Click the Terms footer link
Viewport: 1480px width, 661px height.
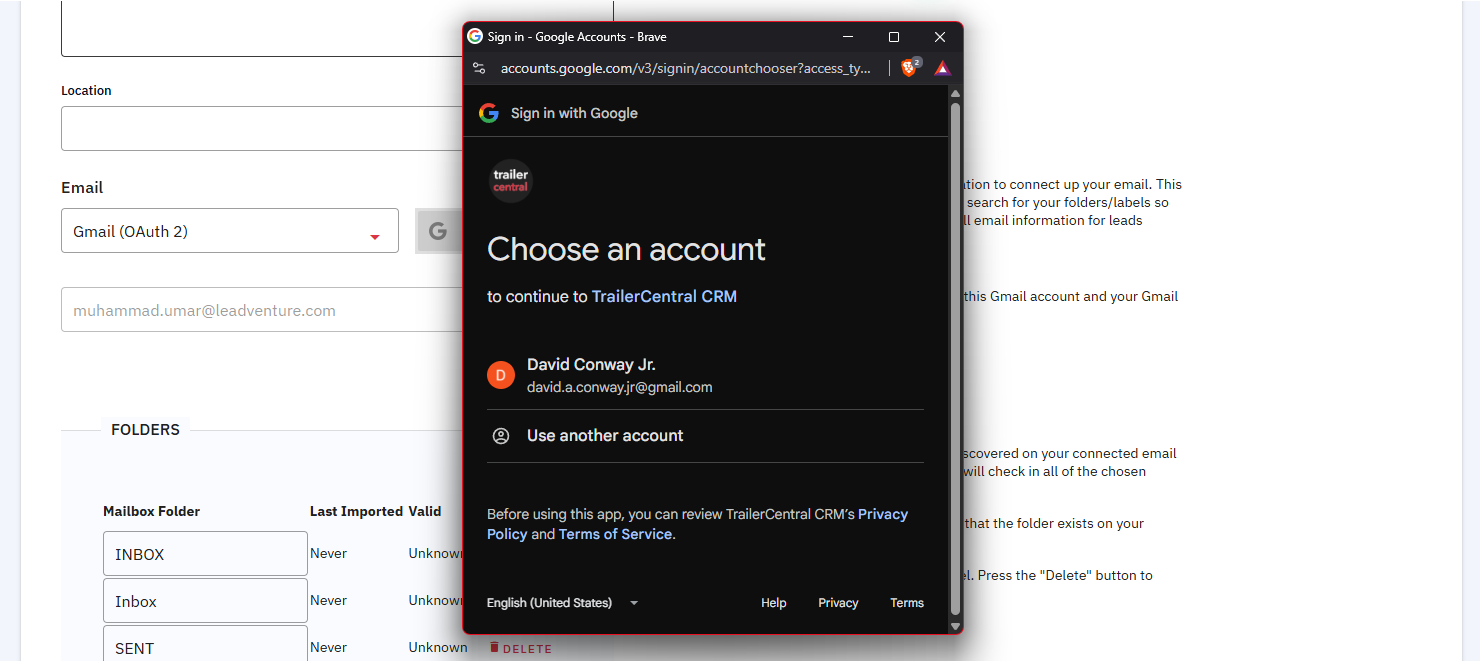(x=907, y=603)
